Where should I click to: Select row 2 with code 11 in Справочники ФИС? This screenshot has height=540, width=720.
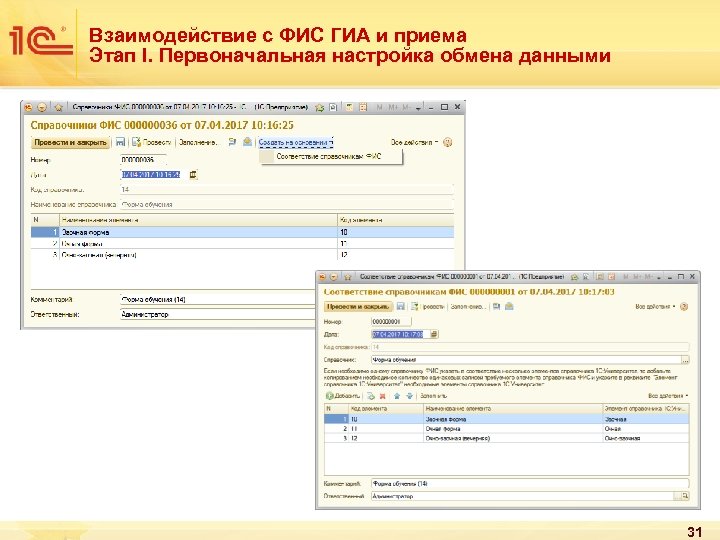[x=242, y=243]
